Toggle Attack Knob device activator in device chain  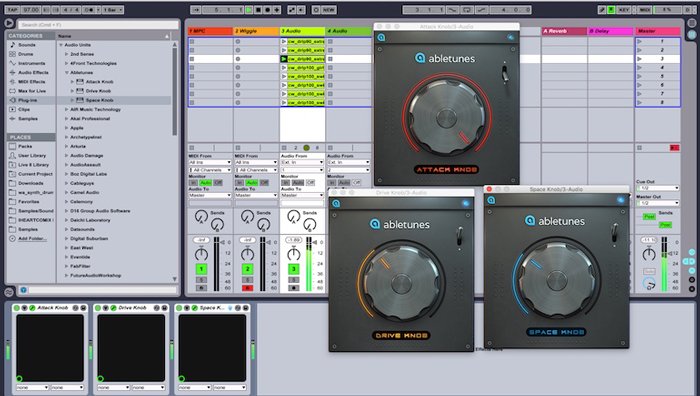tap(17, 308)
